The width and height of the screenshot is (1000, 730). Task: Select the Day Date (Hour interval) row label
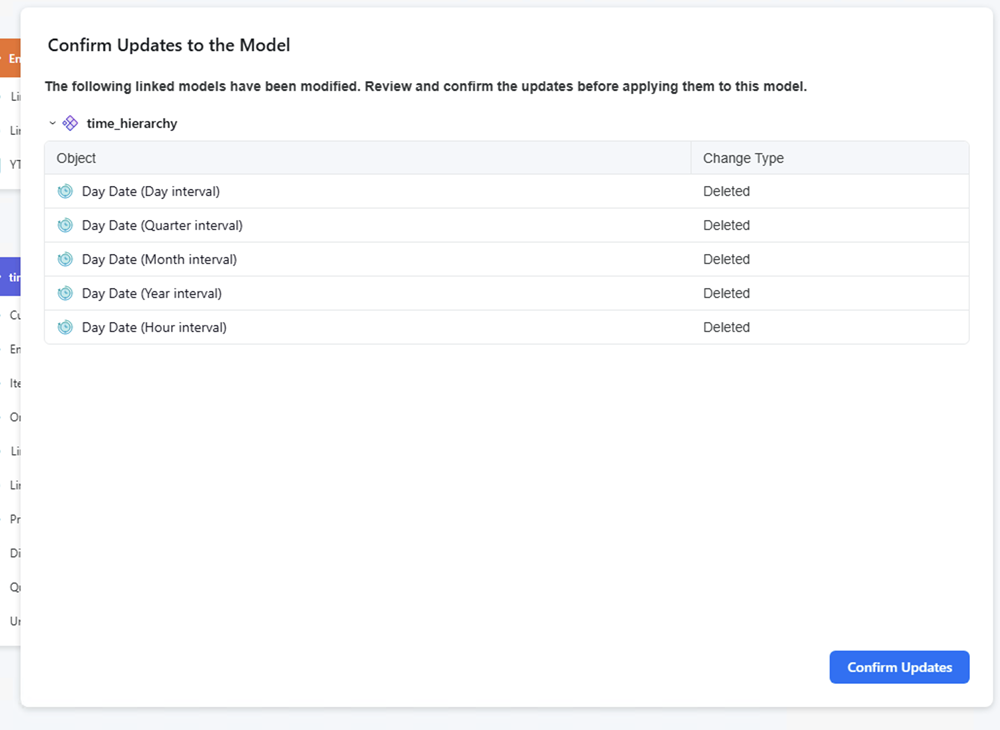[154, 327]
